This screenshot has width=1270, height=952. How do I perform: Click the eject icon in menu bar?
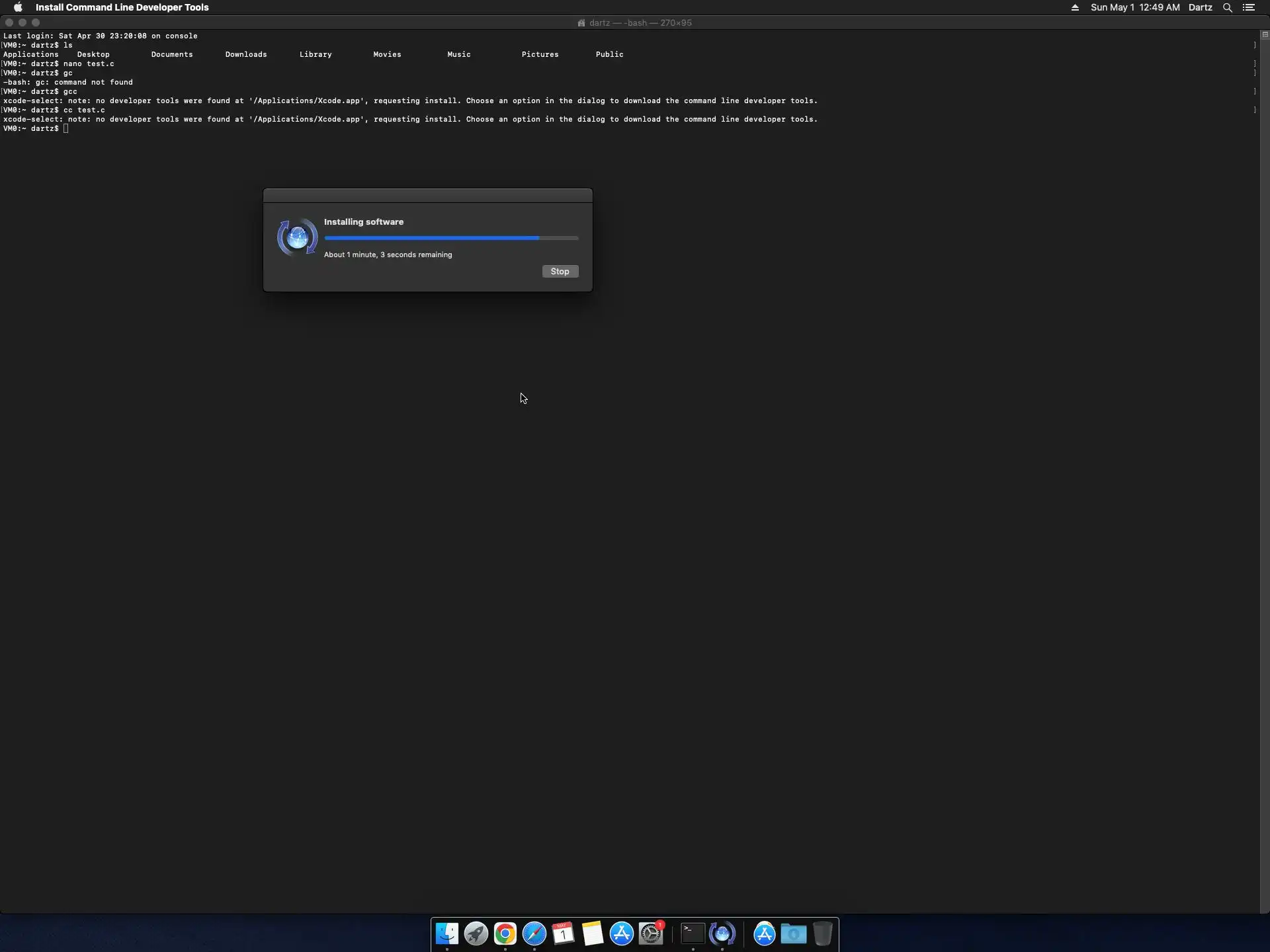(x=1075, y=7)
